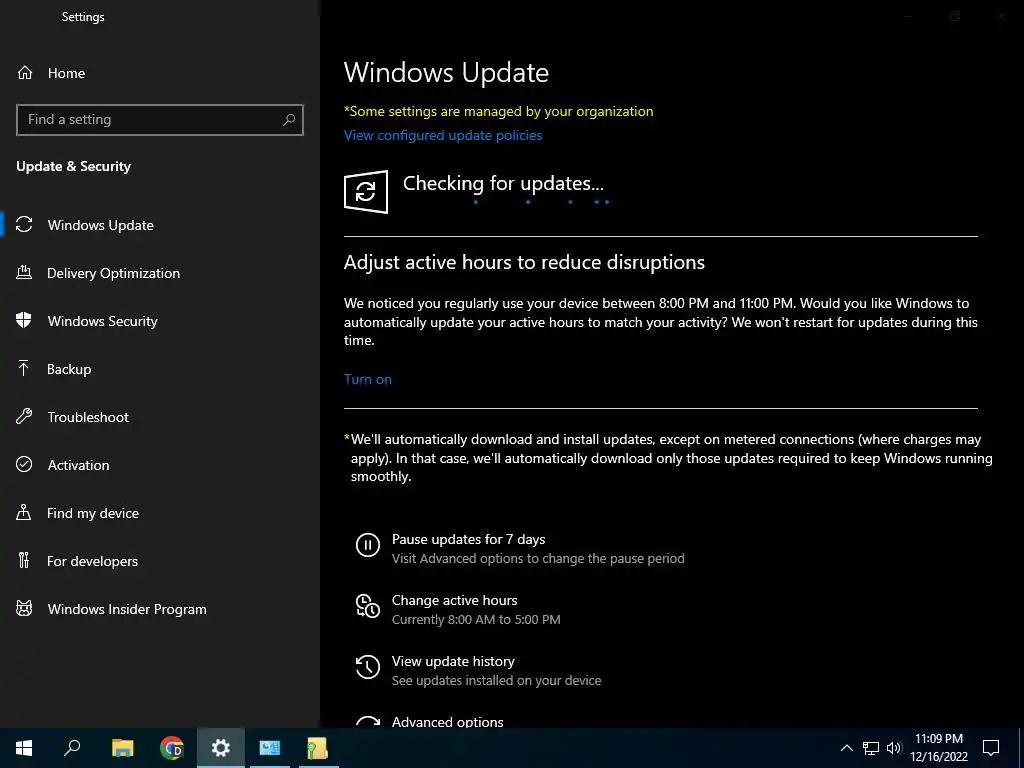Open taskbar search magnifier
The height and width of the screenshot is (768, 1024).
pyautogui.click(x=72, y=748)
